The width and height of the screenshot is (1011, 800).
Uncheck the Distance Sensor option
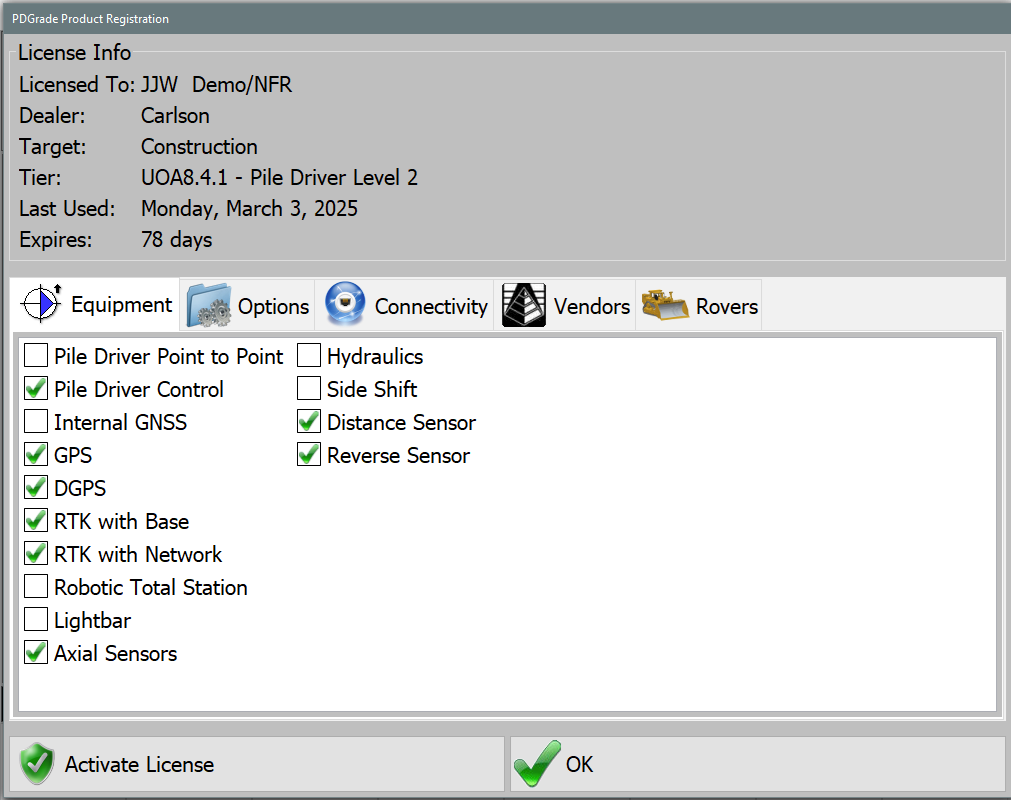click(310, 423)
